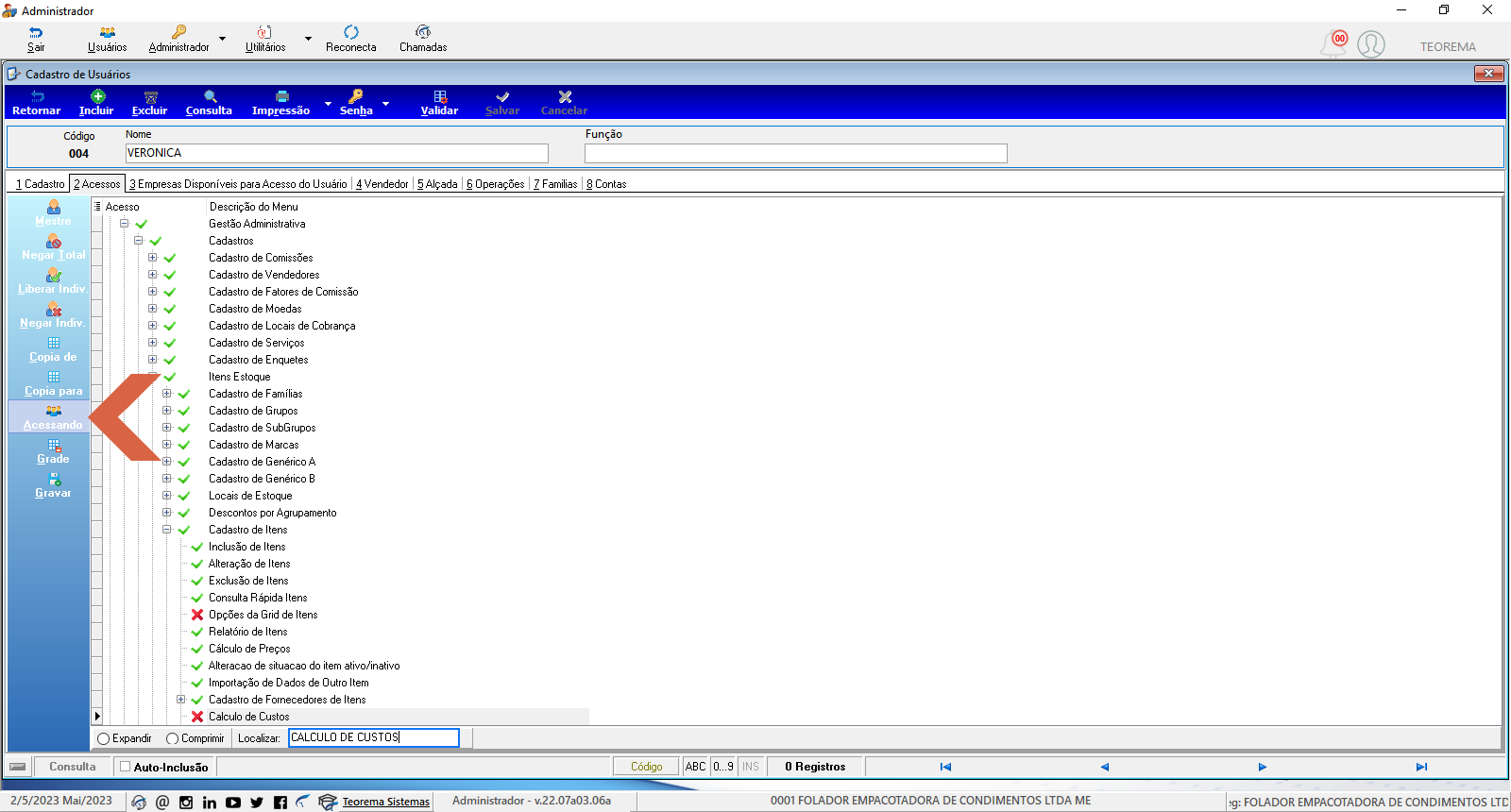The image size is (1511, 812).
Task: Click the Sair icon in top toolbar
Action: coord(36,32)
